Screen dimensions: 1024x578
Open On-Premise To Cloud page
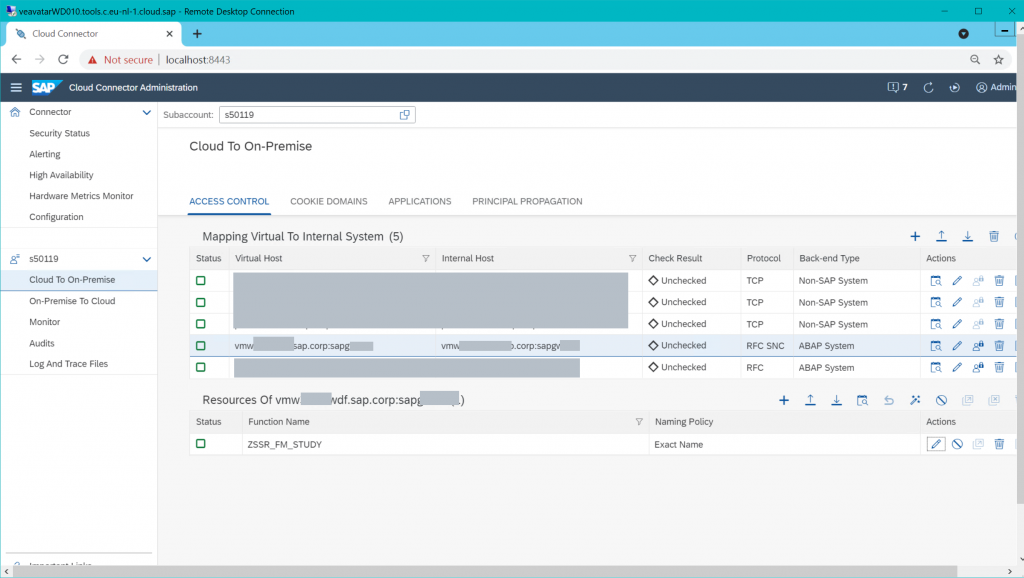click(x=72, y=301)
